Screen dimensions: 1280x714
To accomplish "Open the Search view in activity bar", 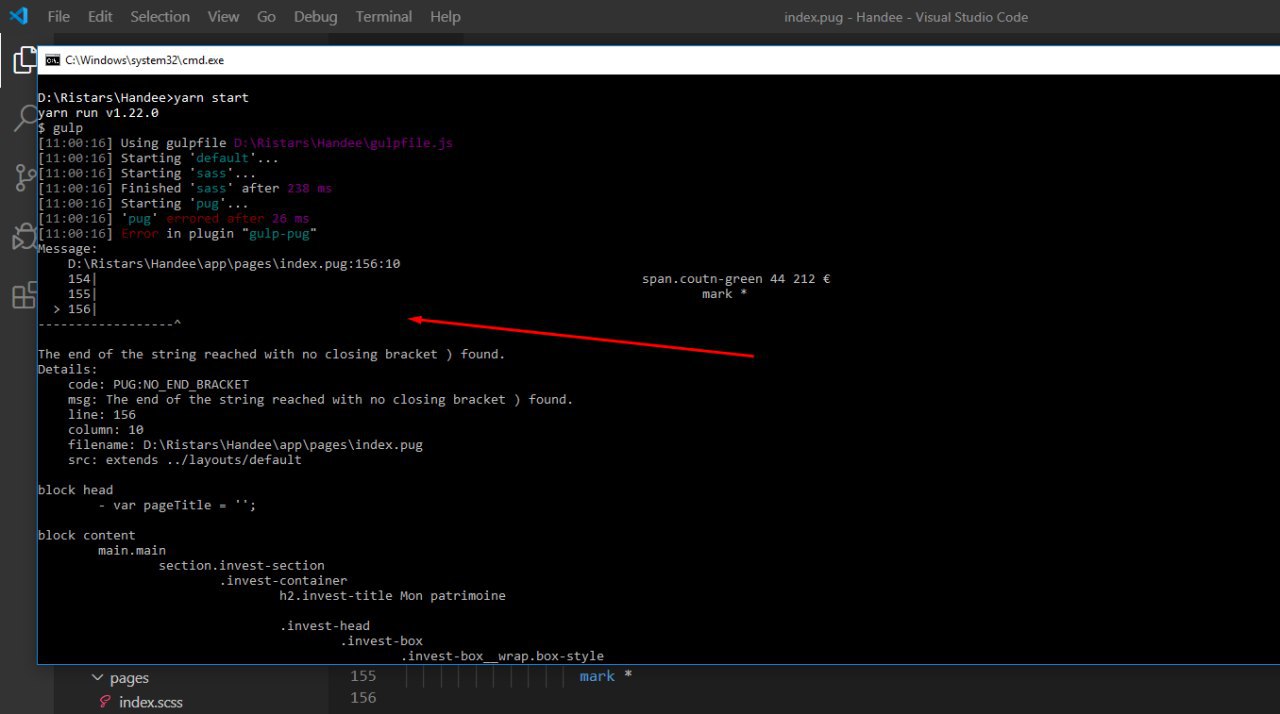I will coord(24,119).
